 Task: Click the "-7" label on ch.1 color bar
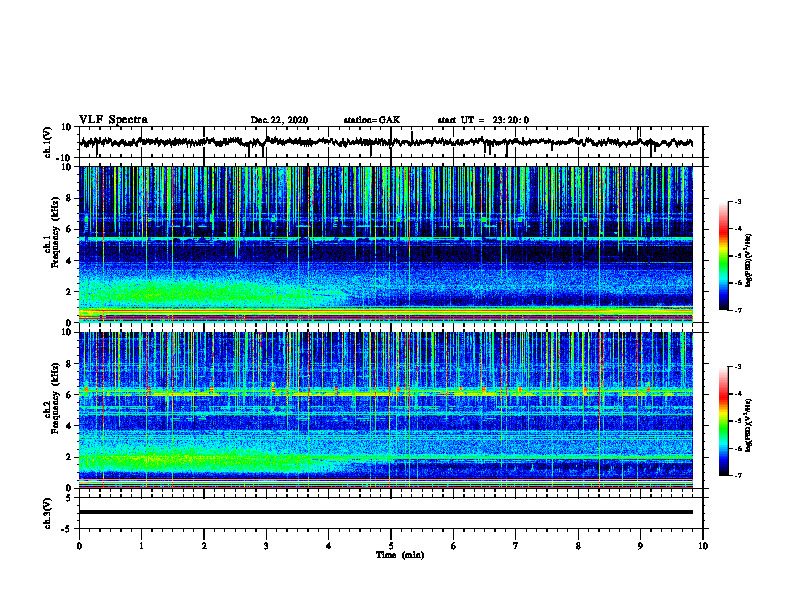click(x=738, y=310)
